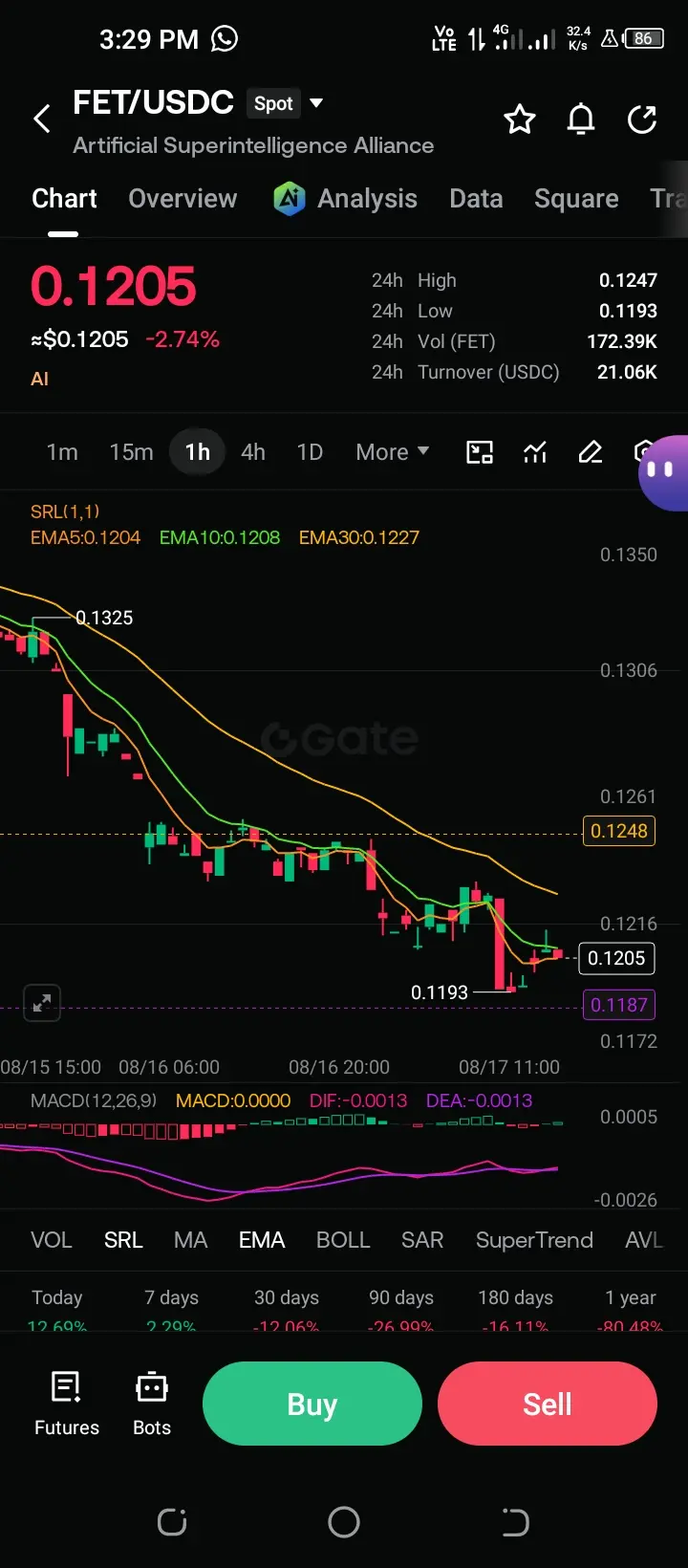Open the drawing pencil tool
The image size is (688, 1568).
591,452
